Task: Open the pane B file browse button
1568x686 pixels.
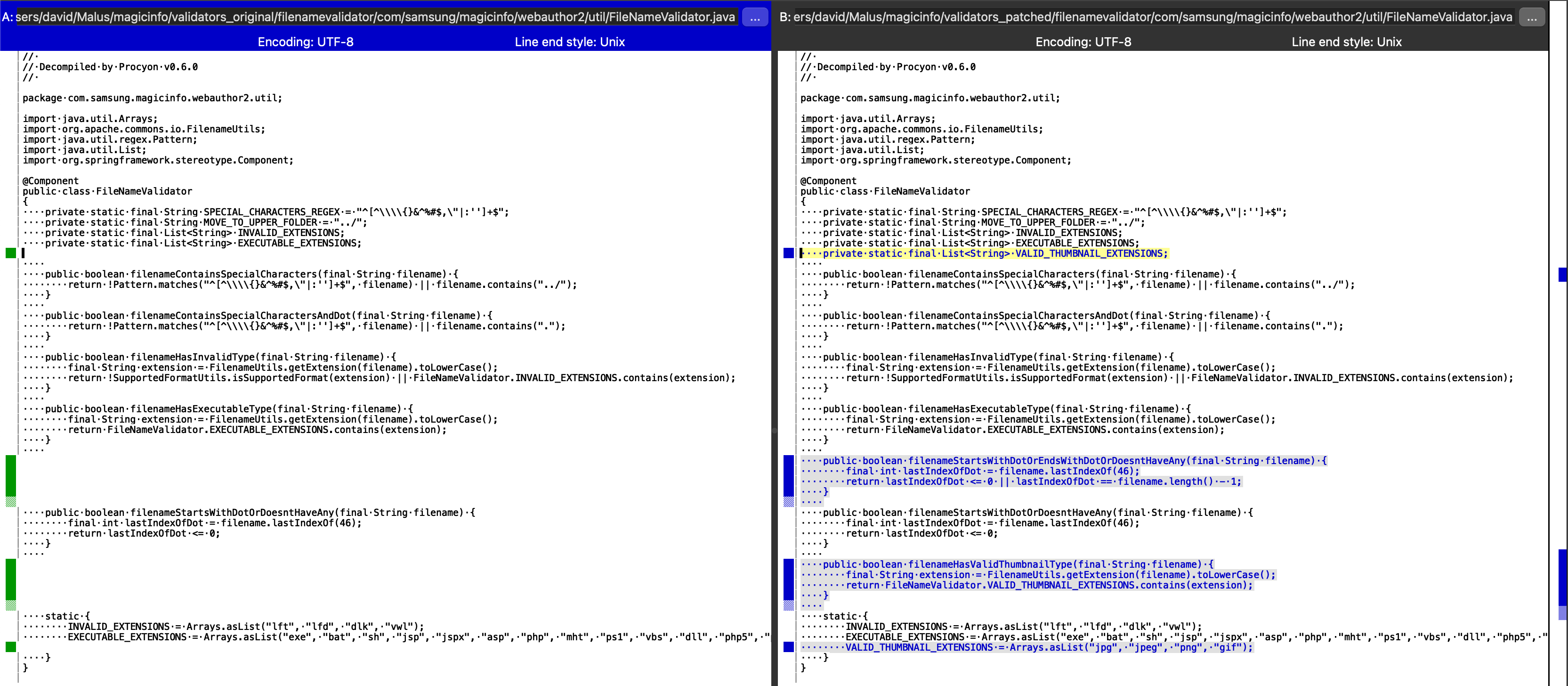Action: click(1532, 17)
